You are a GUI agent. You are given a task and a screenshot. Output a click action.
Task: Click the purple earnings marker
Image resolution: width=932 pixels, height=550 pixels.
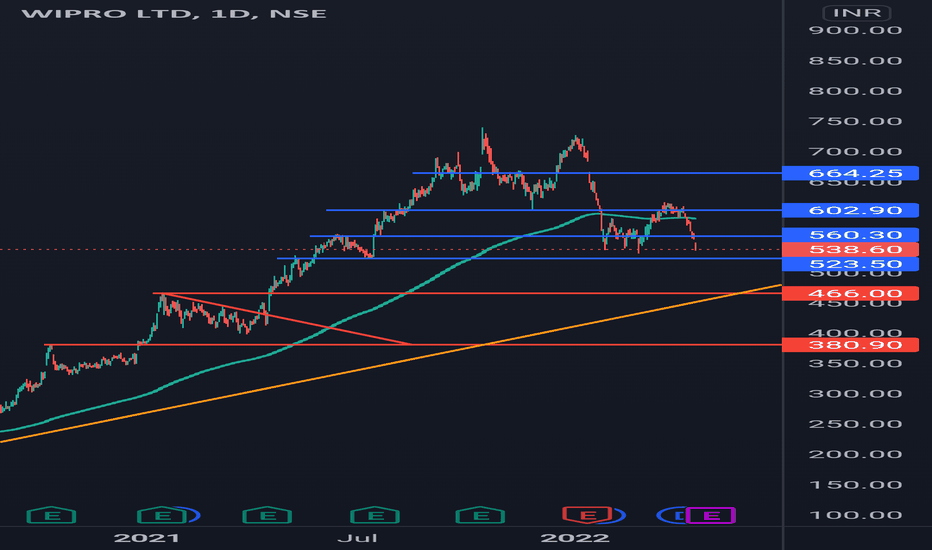711,515
